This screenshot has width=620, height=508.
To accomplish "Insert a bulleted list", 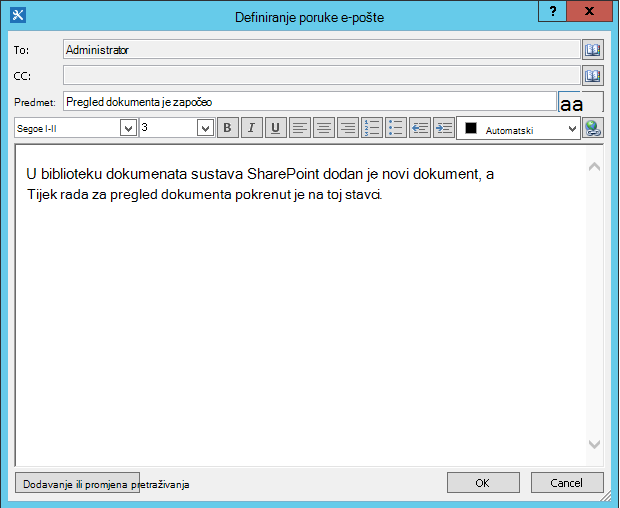I will (x=396, y=128).
